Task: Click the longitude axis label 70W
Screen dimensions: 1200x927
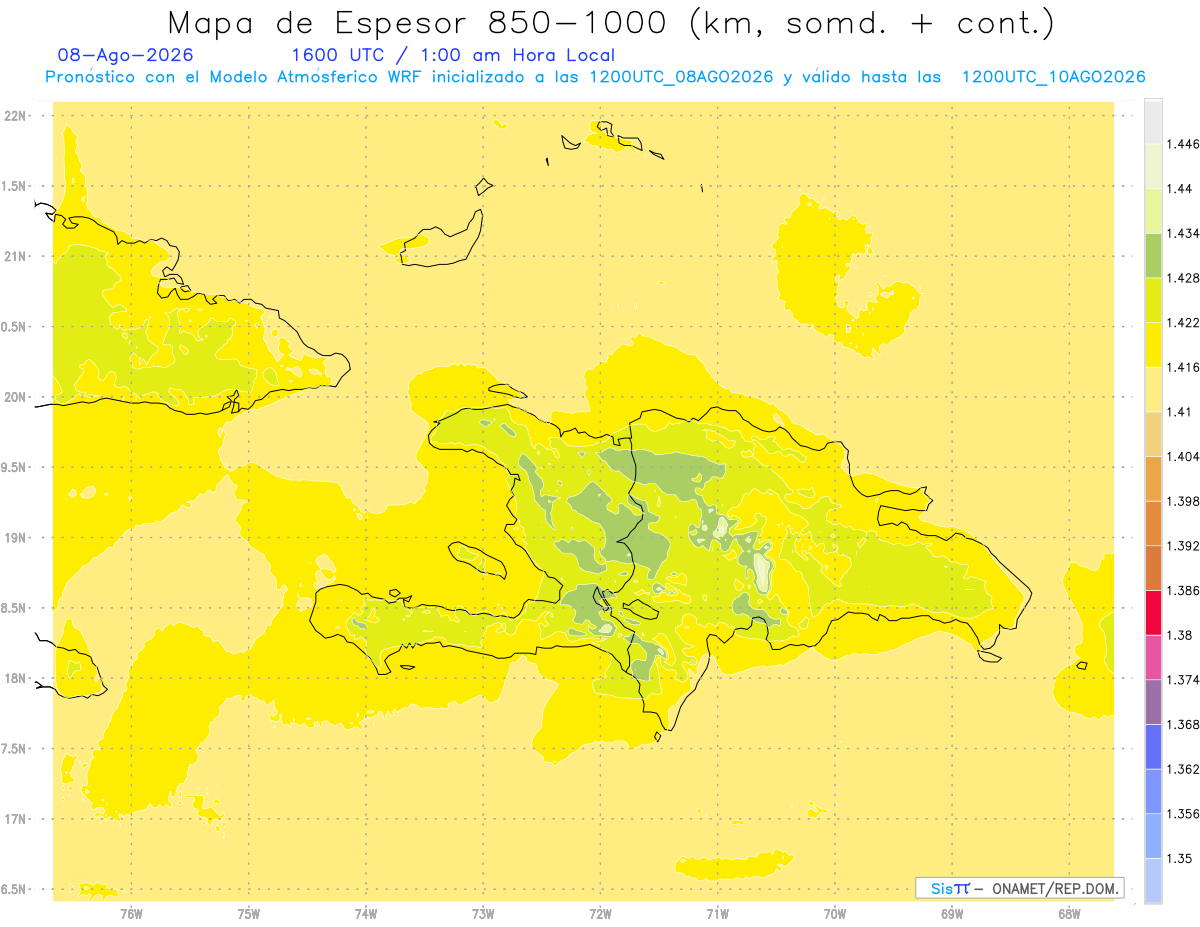Action: 835,913
